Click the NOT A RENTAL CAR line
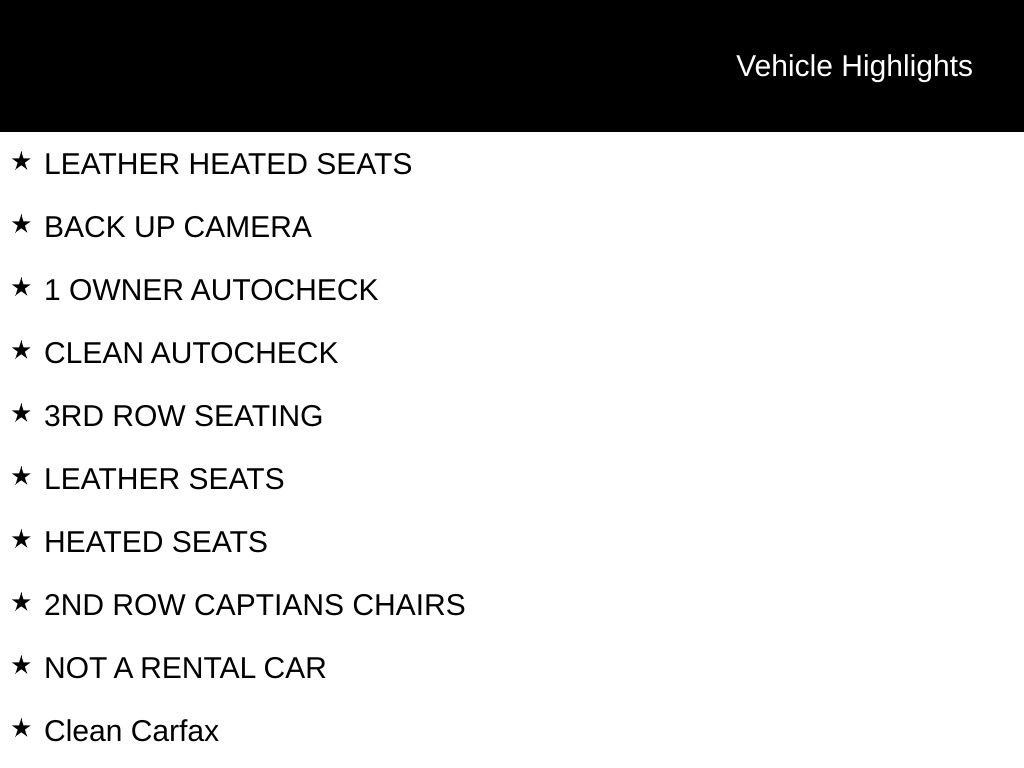 point(185,668)
